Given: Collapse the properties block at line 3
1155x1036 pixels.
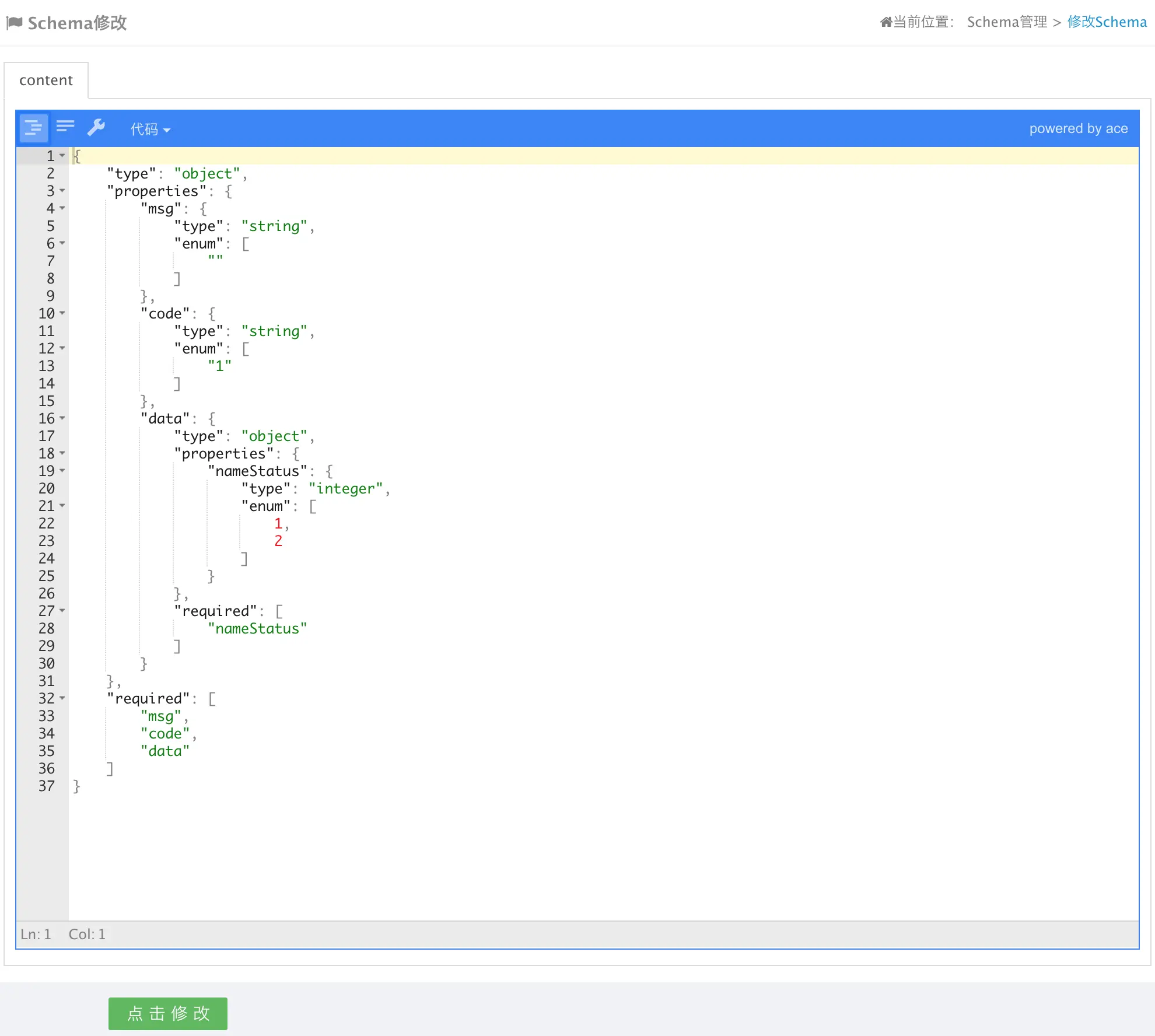Looking at the screenshot, I should click(x=62, y=191).
